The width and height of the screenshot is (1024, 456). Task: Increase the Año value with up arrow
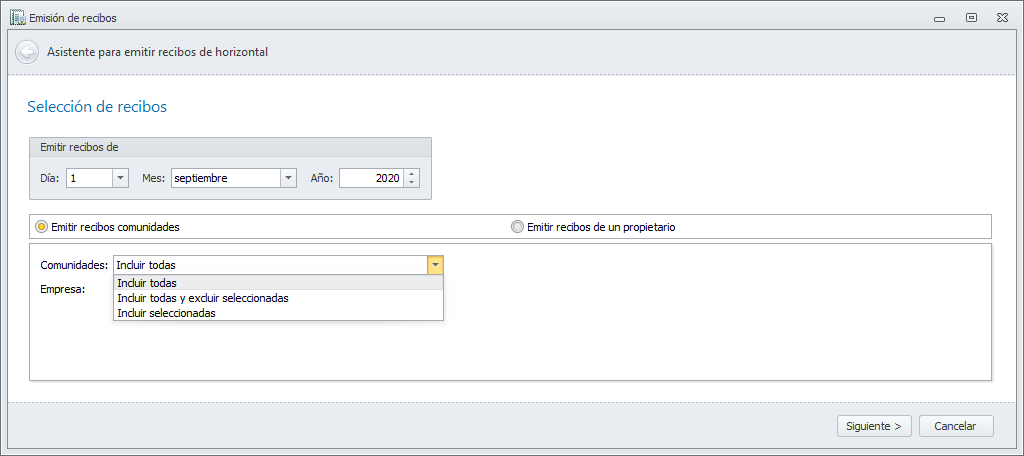pos(412,173)
